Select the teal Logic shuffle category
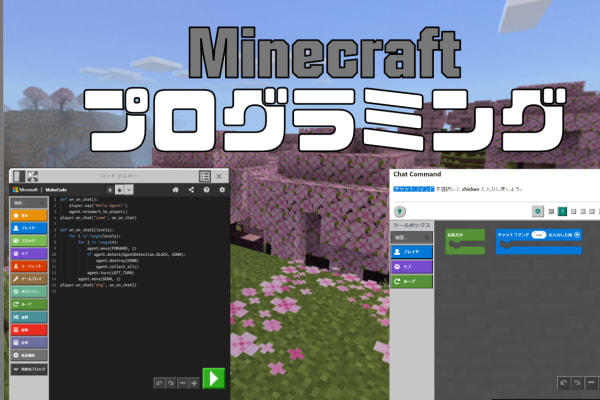600x400 pixels. point(29,317)
